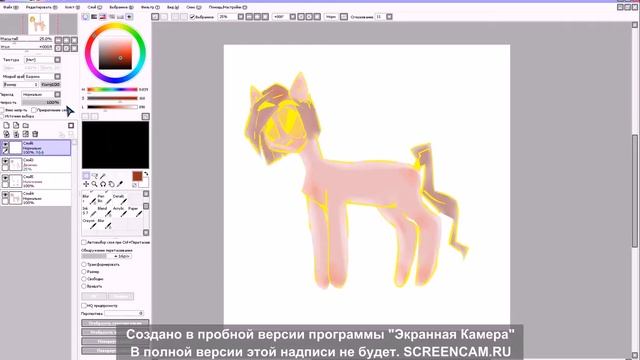This screenshot has width=640, height=360.
Task: Click the toolbar undo button
Action: coord(155,17)
